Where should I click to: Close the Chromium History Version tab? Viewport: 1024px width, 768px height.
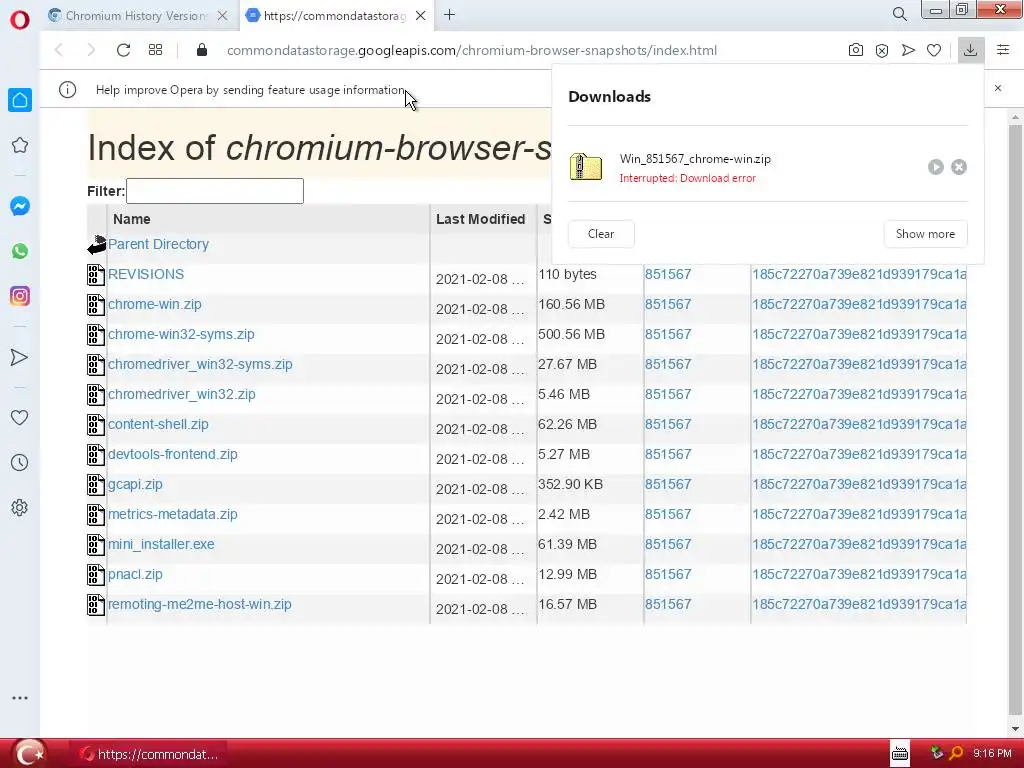click(223, 16)
